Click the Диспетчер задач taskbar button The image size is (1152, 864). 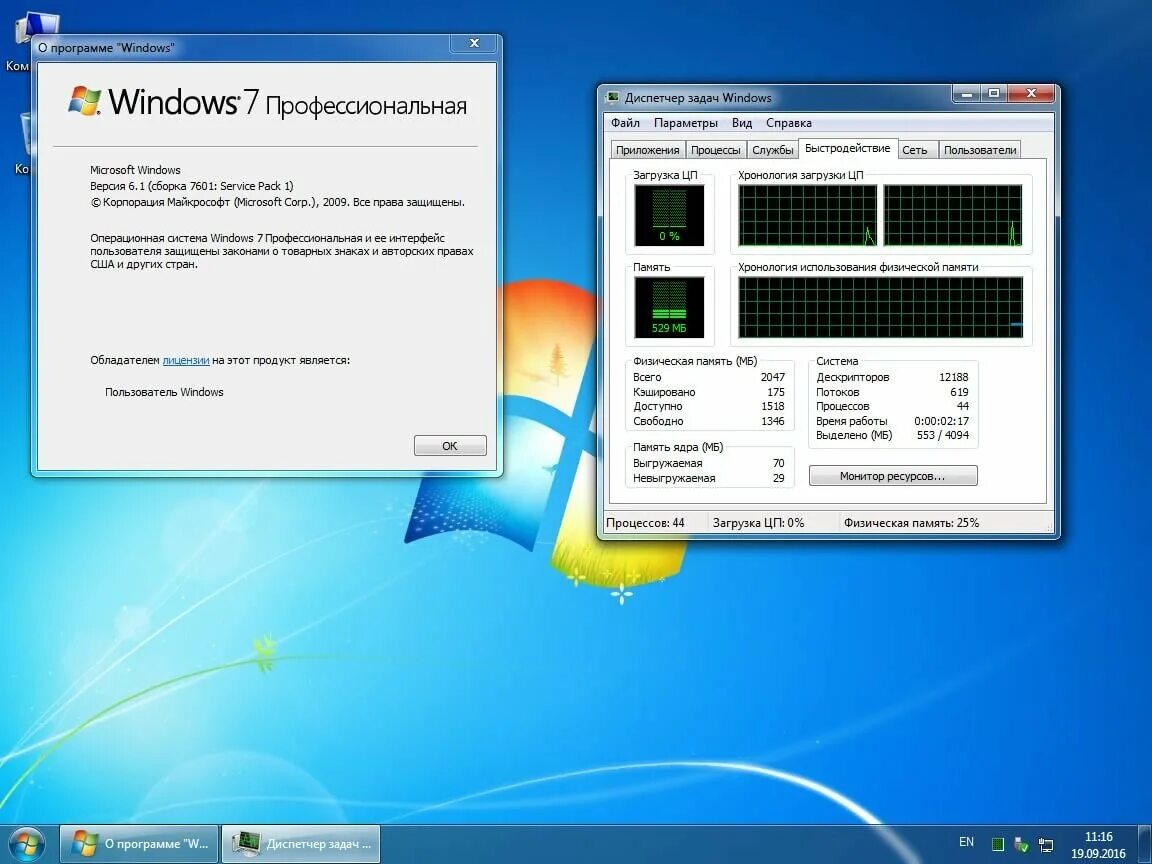tap(300, 844)
